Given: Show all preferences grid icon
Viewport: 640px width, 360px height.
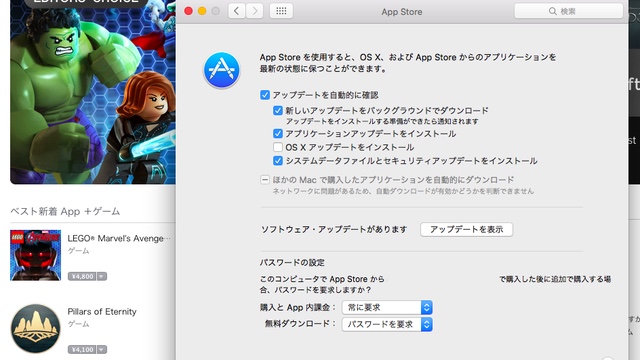Looking at the screenshot, I should point(281,11).
